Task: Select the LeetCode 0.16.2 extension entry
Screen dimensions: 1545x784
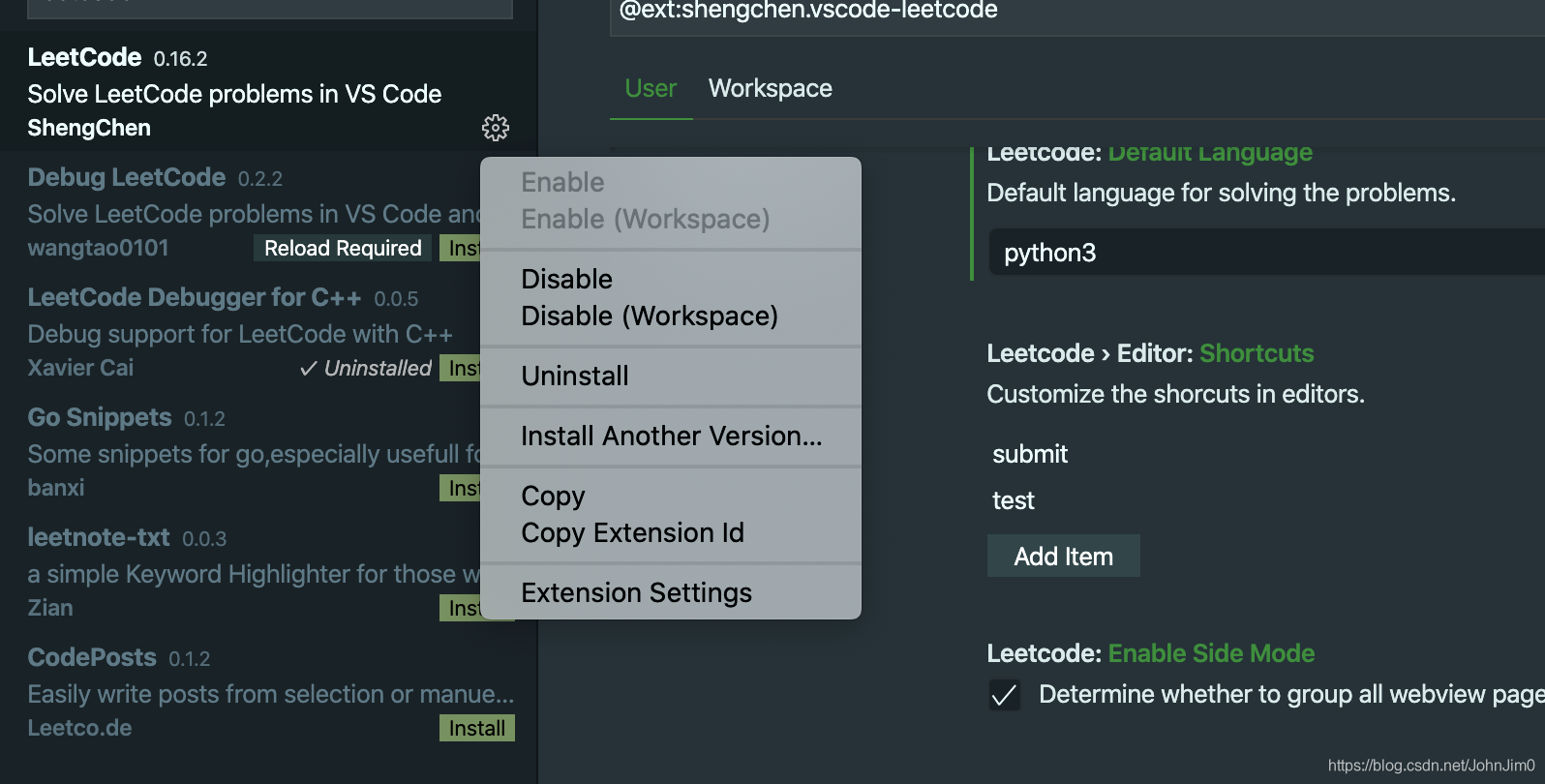Action: [268, 91]
